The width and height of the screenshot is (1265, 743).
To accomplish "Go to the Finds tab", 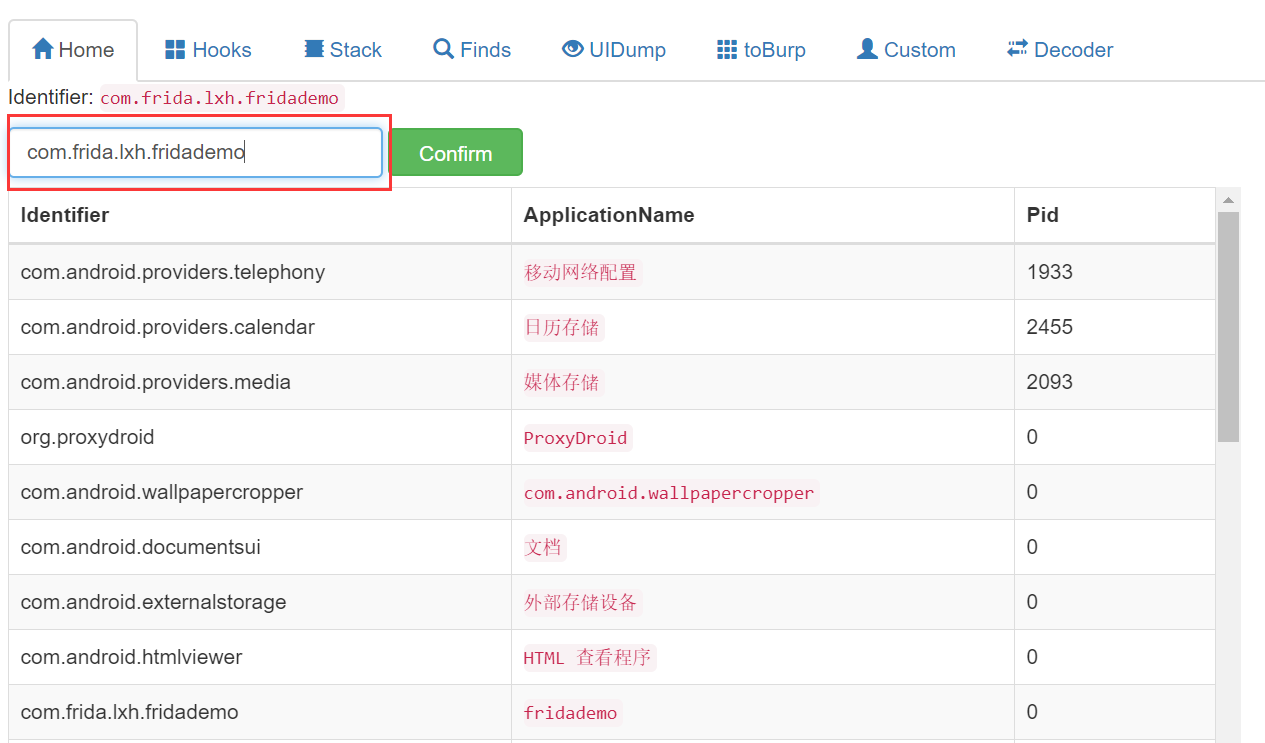I will (472, 50).
